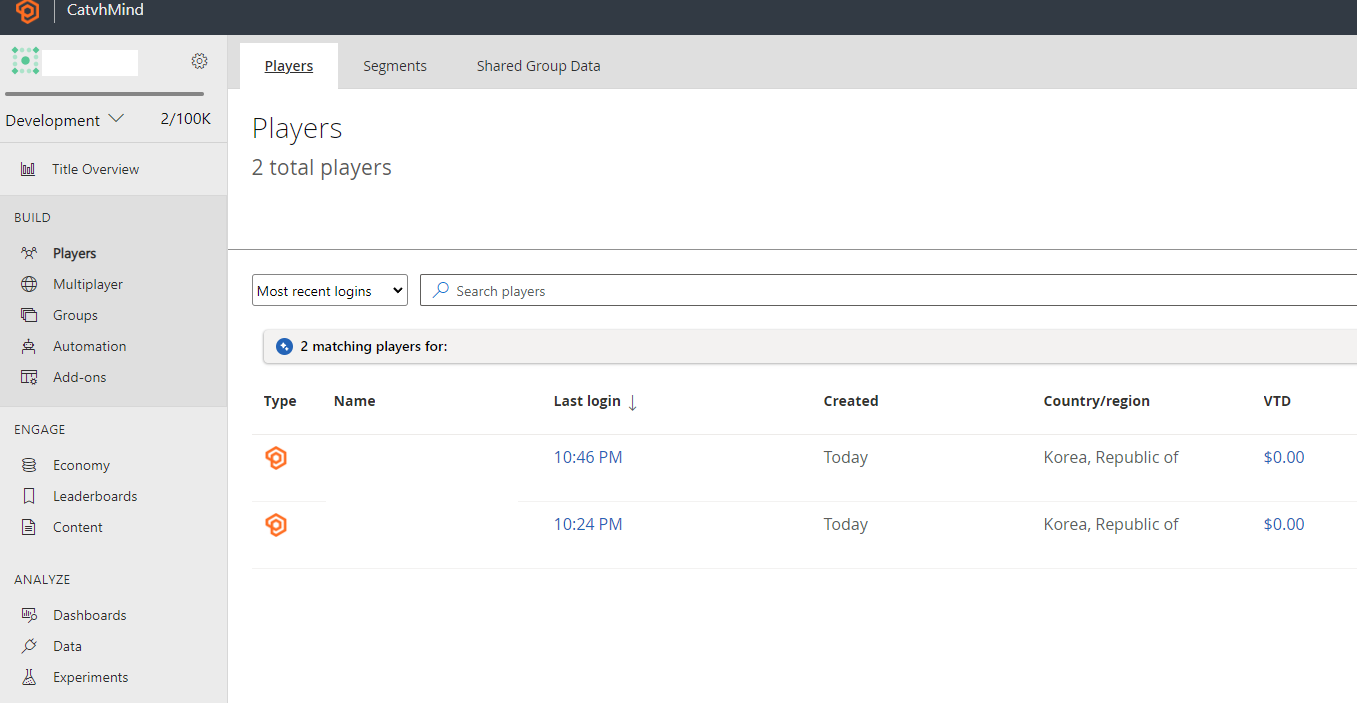Click Today in the 10:46 PM row
Image resolution: width=1357 pixels, height=703 pixels.
[846, 457]
